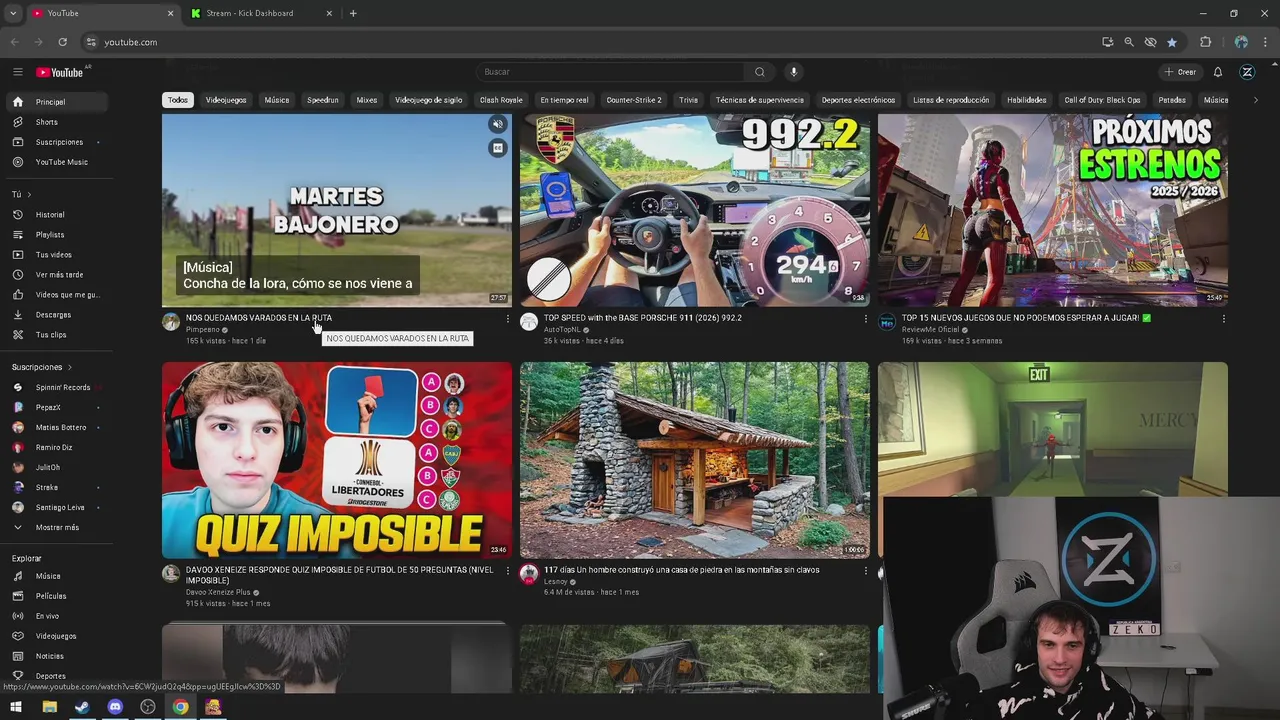Open more options for Quiz Imposible video
The width and height of the screenshot is (1280, 720).
pos(508,571)
